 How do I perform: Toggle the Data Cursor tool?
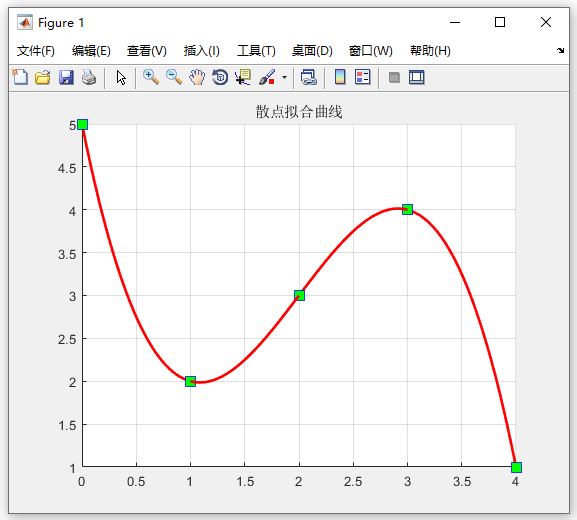[x=243, y=77]
